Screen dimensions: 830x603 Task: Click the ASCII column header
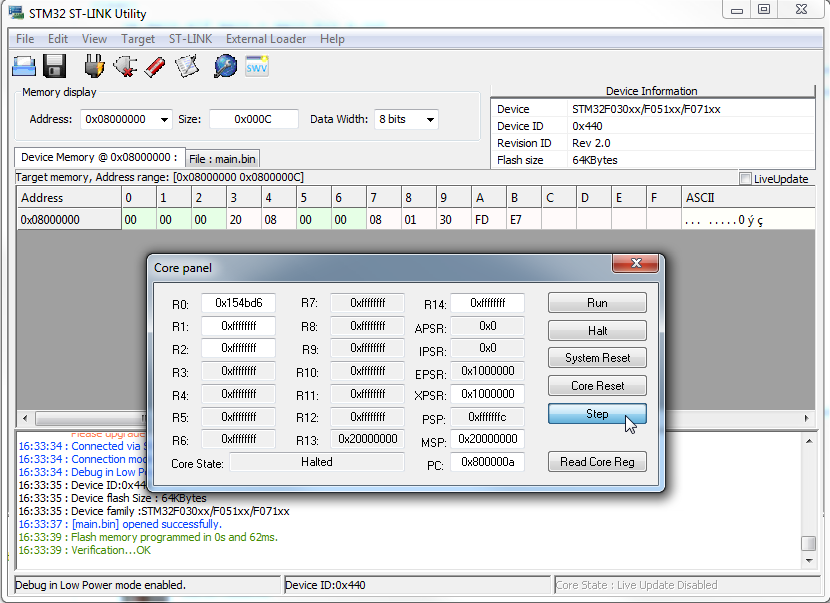coord(747,198)
